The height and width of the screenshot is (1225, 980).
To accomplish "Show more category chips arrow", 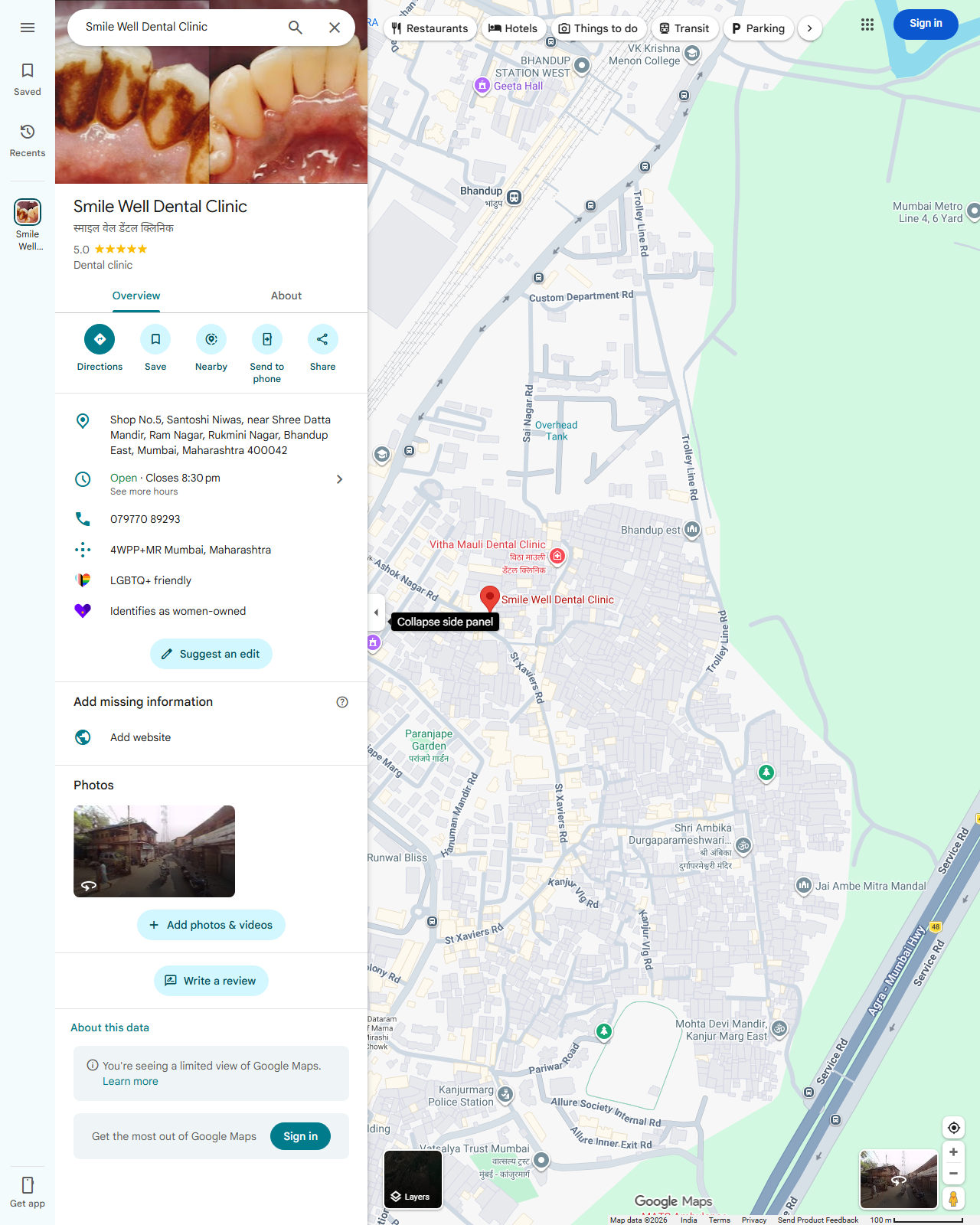I will (x=809, y=28).
